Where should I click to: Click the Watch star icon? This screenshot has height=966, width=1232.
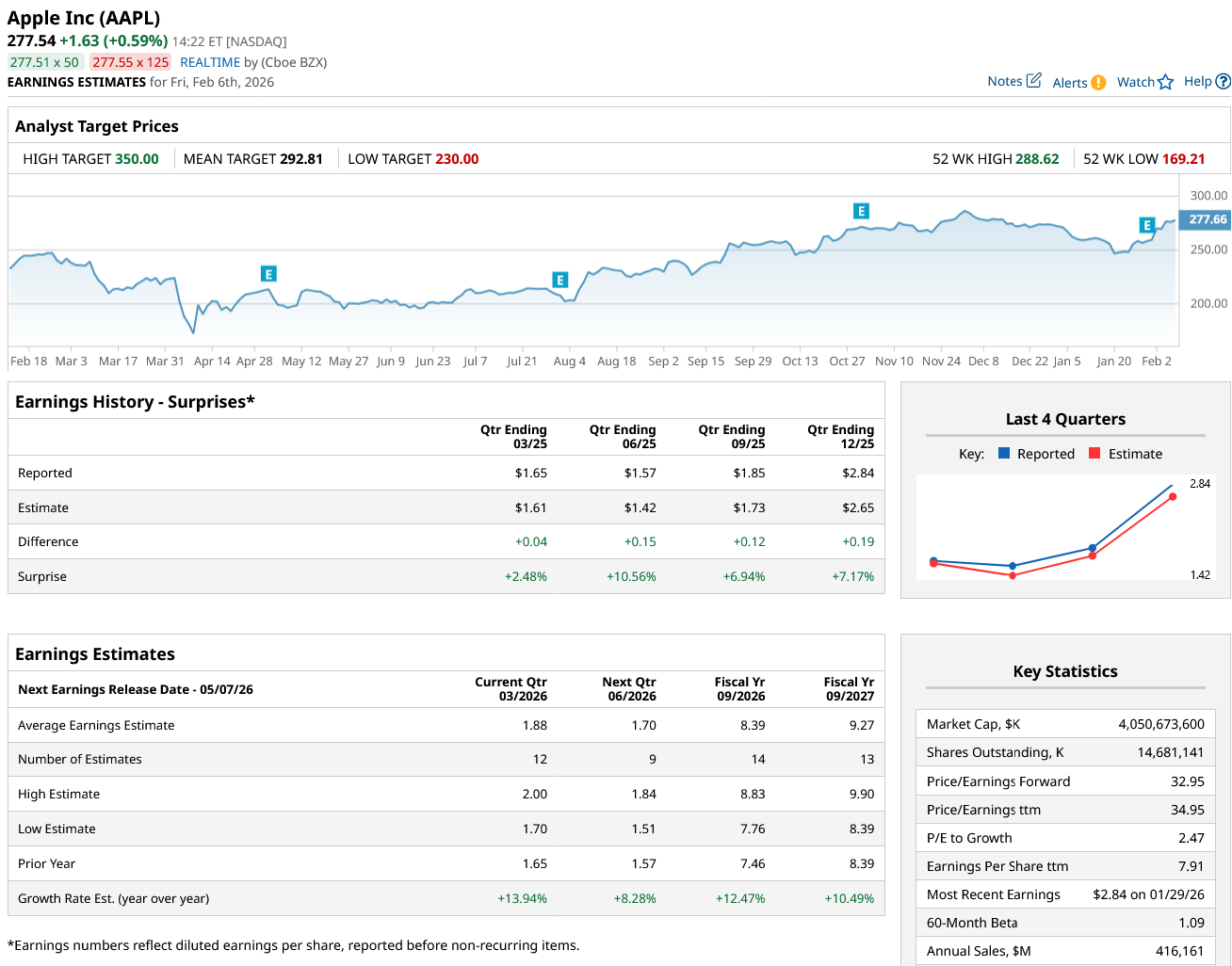click(x=1166, y=82)
